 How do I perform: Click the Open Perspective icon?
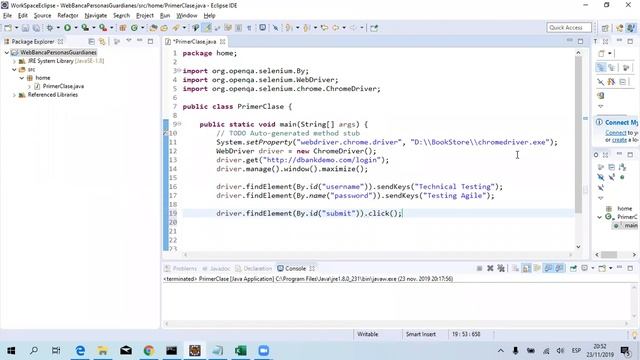tap(605, 28)
